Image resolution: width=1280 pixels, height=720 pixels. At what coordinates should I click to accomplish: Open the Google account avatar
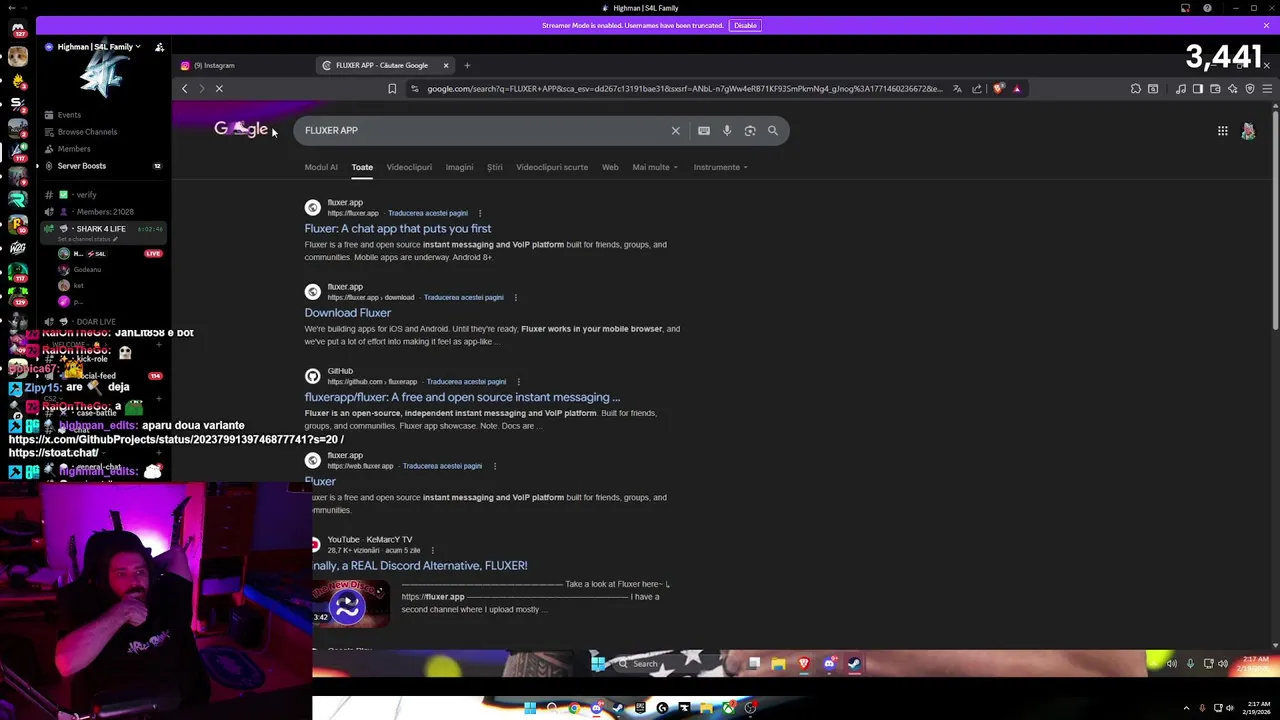(1248, 131)
